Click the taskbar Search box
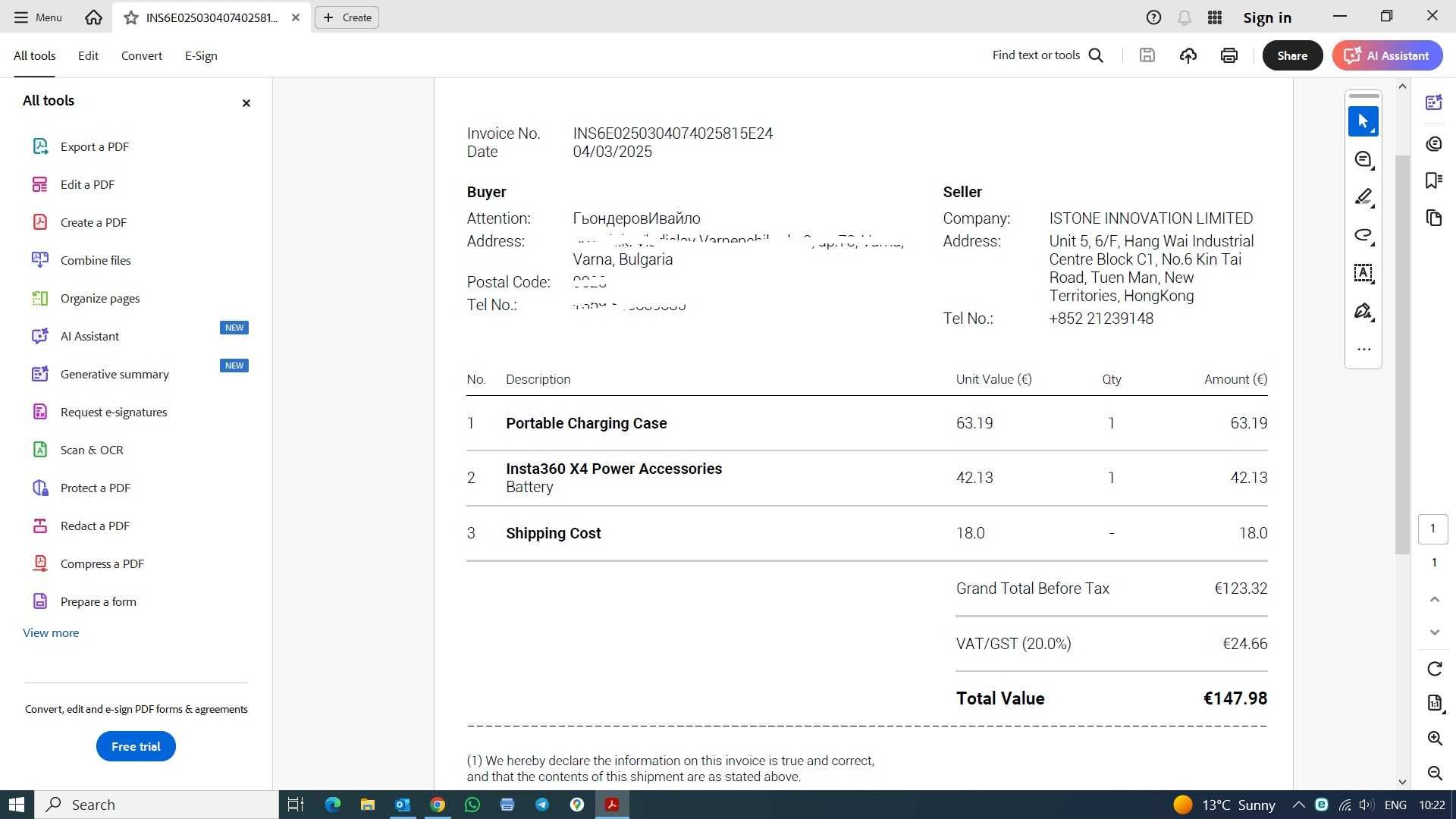This screenshot has width=1456, height=819. (x=157, y=805)
